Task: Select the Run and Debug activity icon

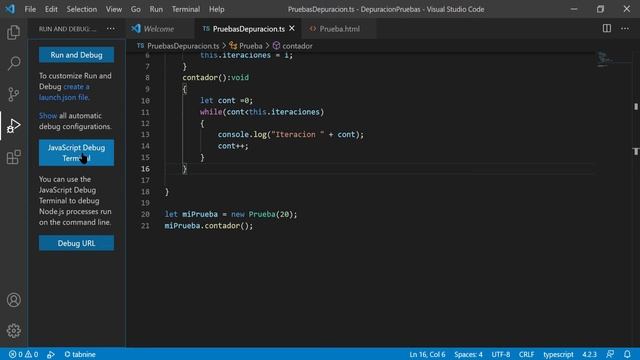Action: (x=13, y=126)
